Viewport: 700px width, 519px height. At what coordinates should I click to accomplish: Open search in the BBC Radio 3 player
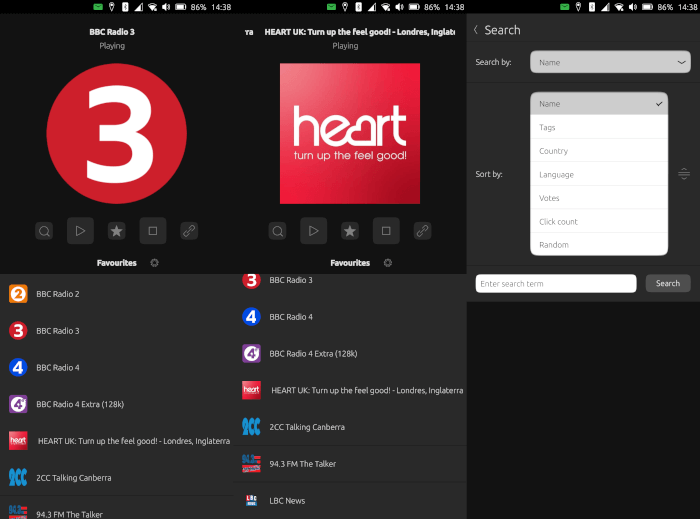coord(44,231)
